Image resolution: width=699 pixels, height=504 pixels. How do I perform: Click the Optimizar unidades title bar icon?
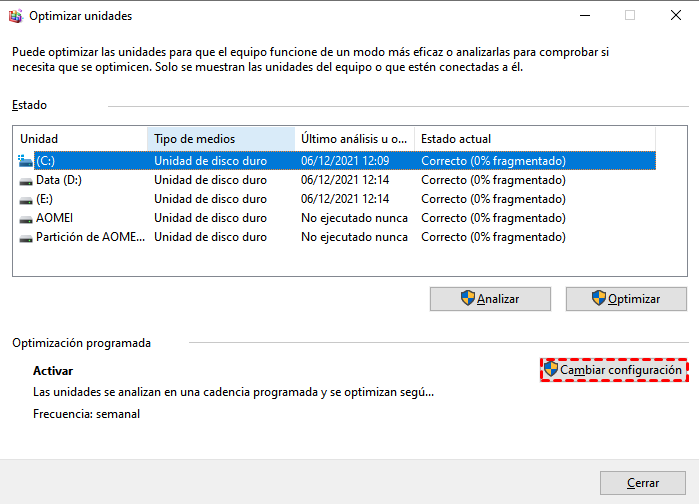pyautogui.click(x=14, y=16)
